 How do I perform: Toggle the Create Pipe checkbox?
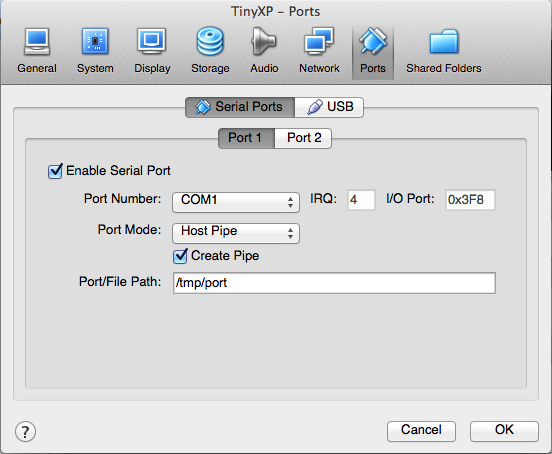pyautogui.click(x=180, y=256)
